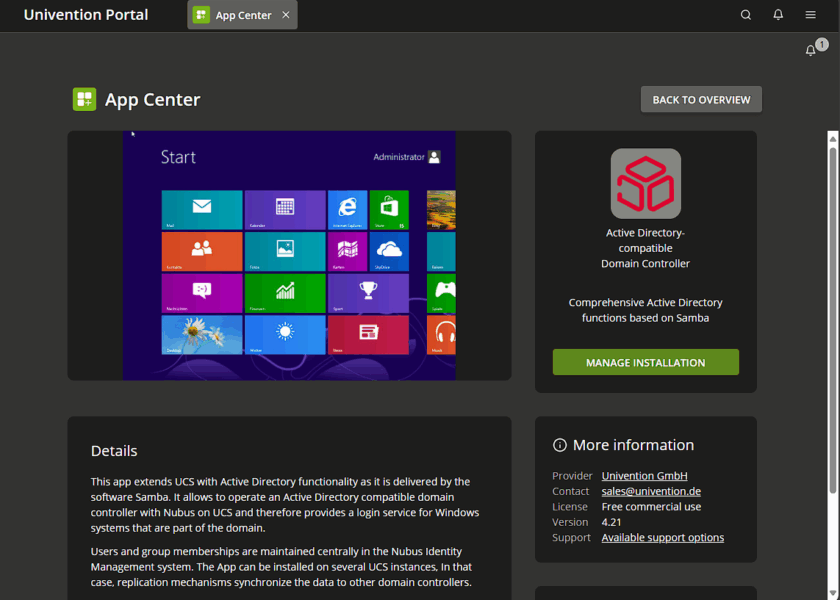
Task: Open the notifications bell in top header
Action: pos(778,15)
